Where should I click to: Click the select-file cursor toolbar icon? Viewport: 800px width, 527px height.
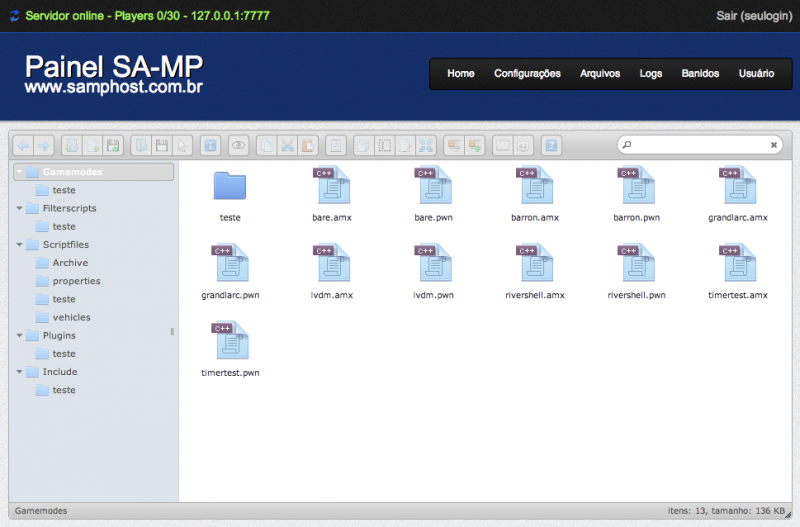click(183, 146)
